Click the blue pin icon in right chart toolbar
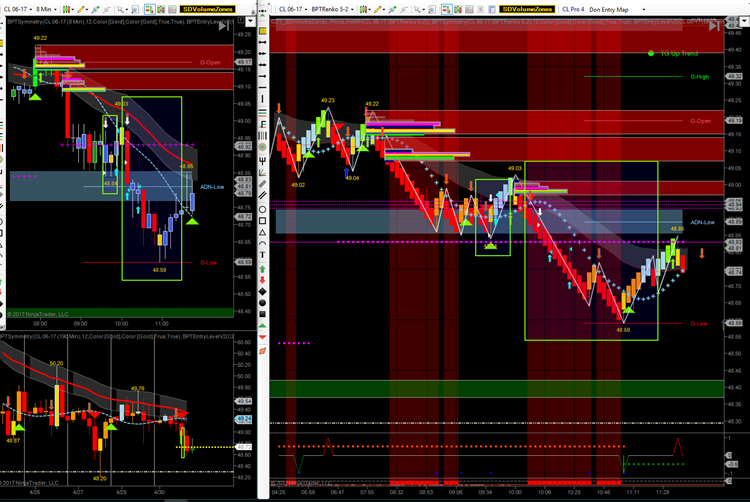 [392, 9]
